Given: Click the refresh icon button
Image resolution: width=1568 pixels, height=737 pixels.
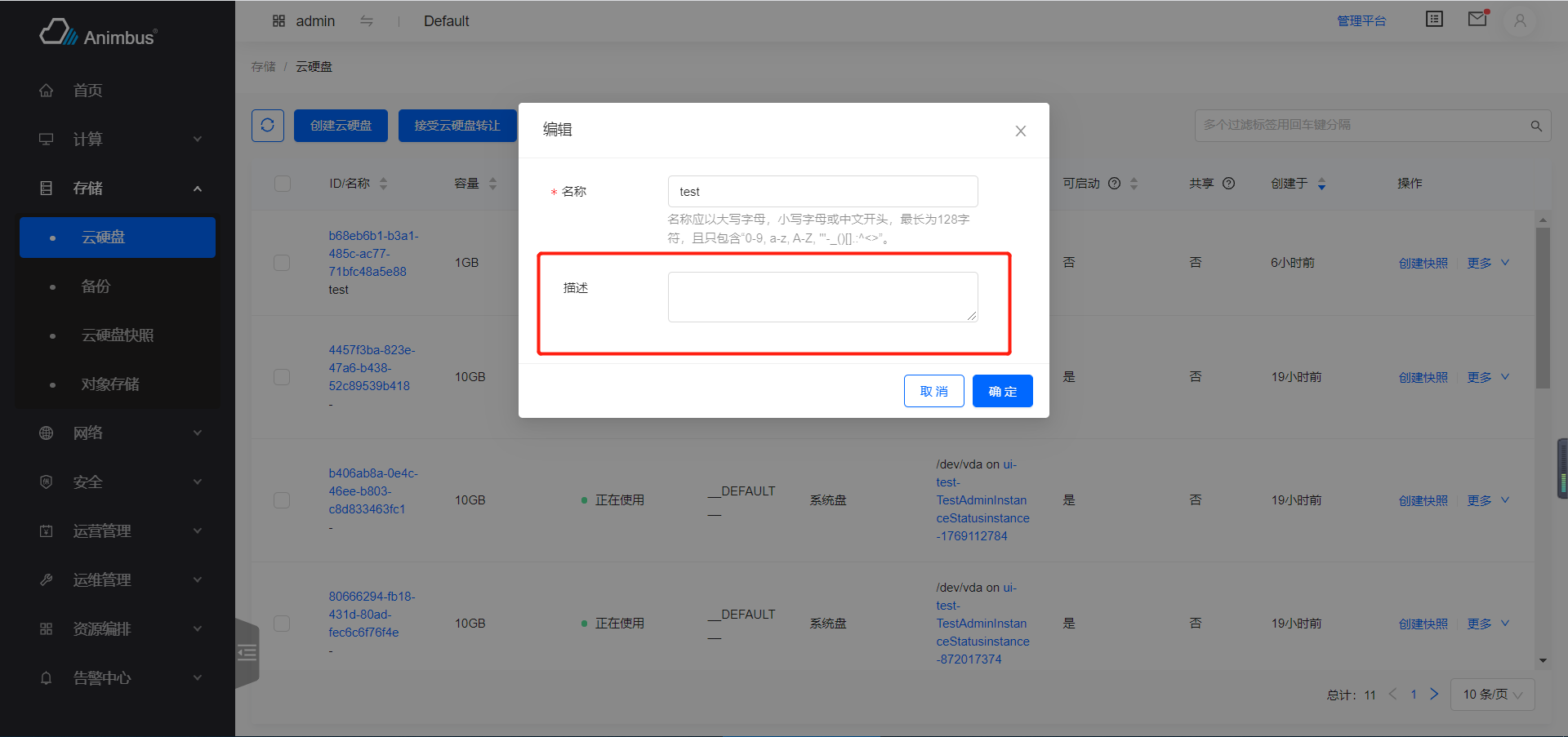Looking at the screenshot, I should [x=267, y=126].
